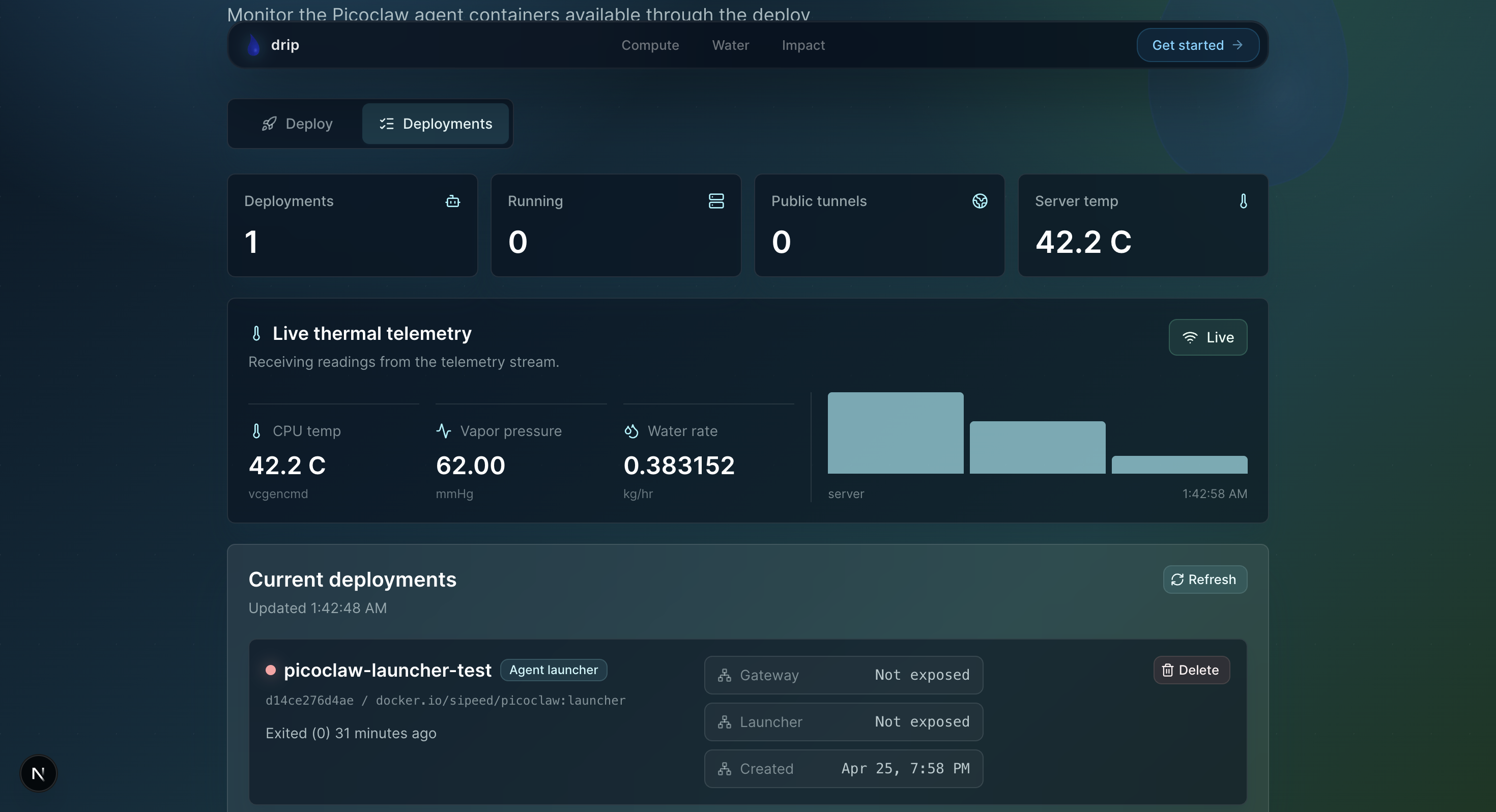The height and width of the screenshot is (812, 1496).
Task: Click the Next.js N badge
Action: click(x=38, y=773)
